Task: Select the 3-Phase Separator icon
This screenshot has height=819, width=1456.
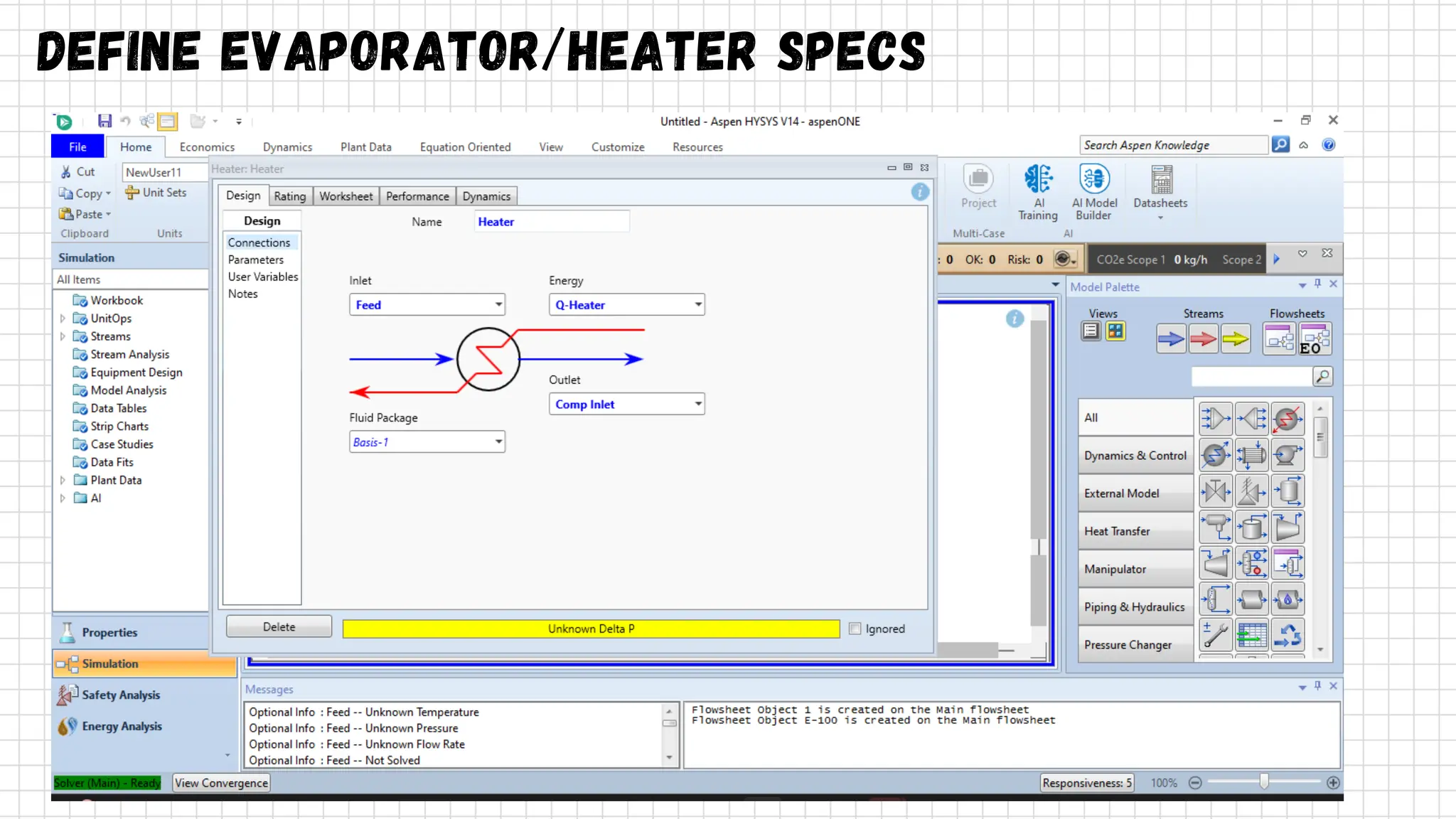Action: (1215, 528)
